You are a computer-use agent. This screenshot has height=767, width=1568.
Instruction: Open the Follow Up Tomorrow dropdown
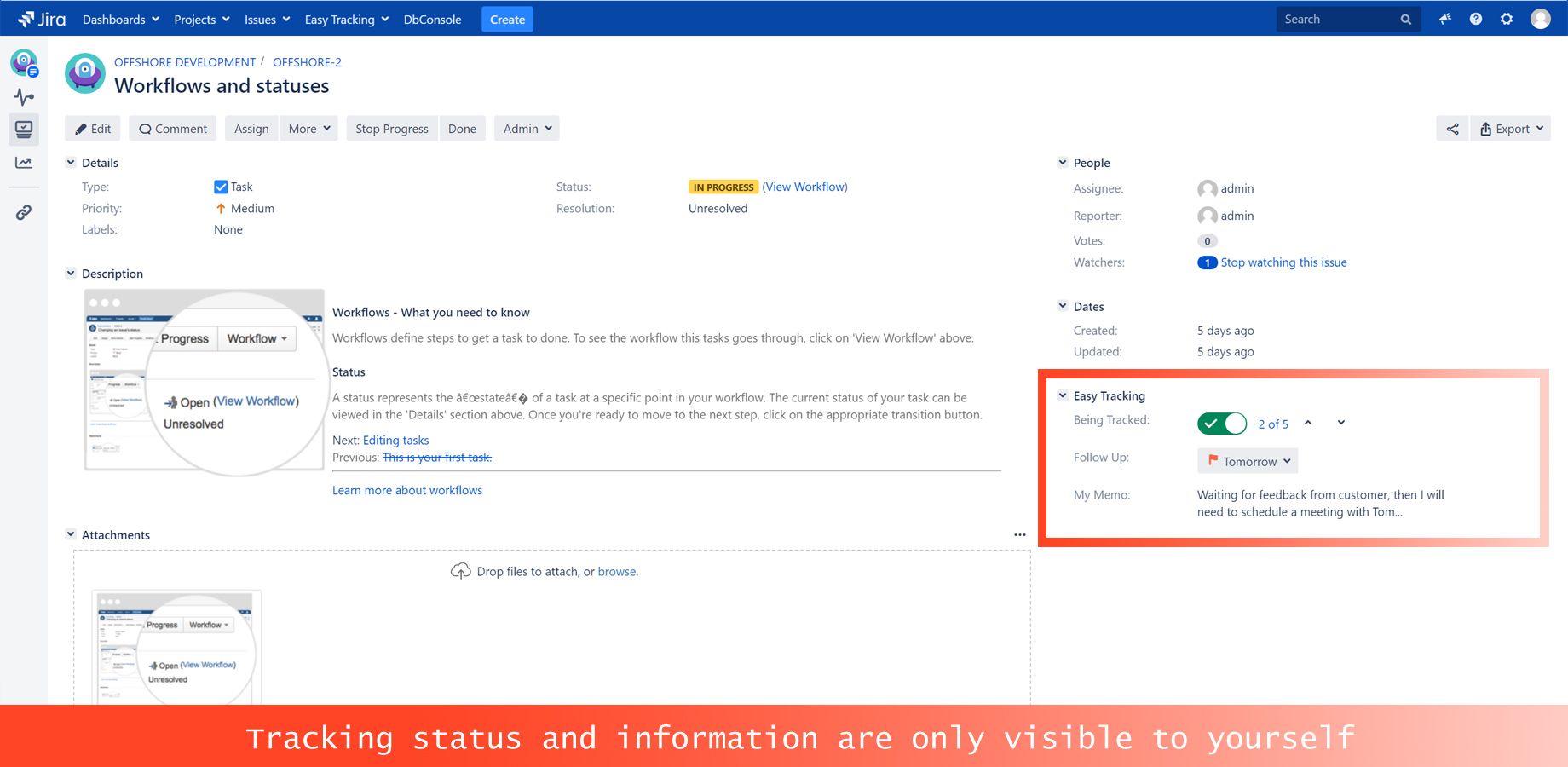tap(1248, 461)
